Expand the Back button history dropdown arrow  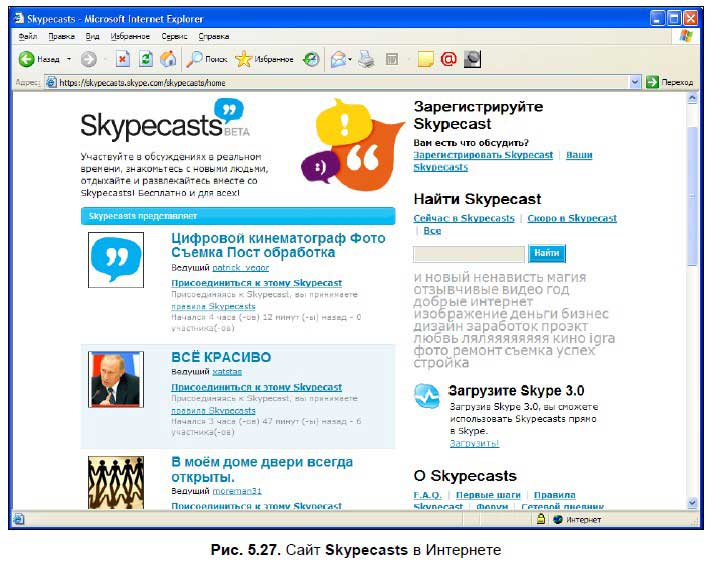pos(68,59)
